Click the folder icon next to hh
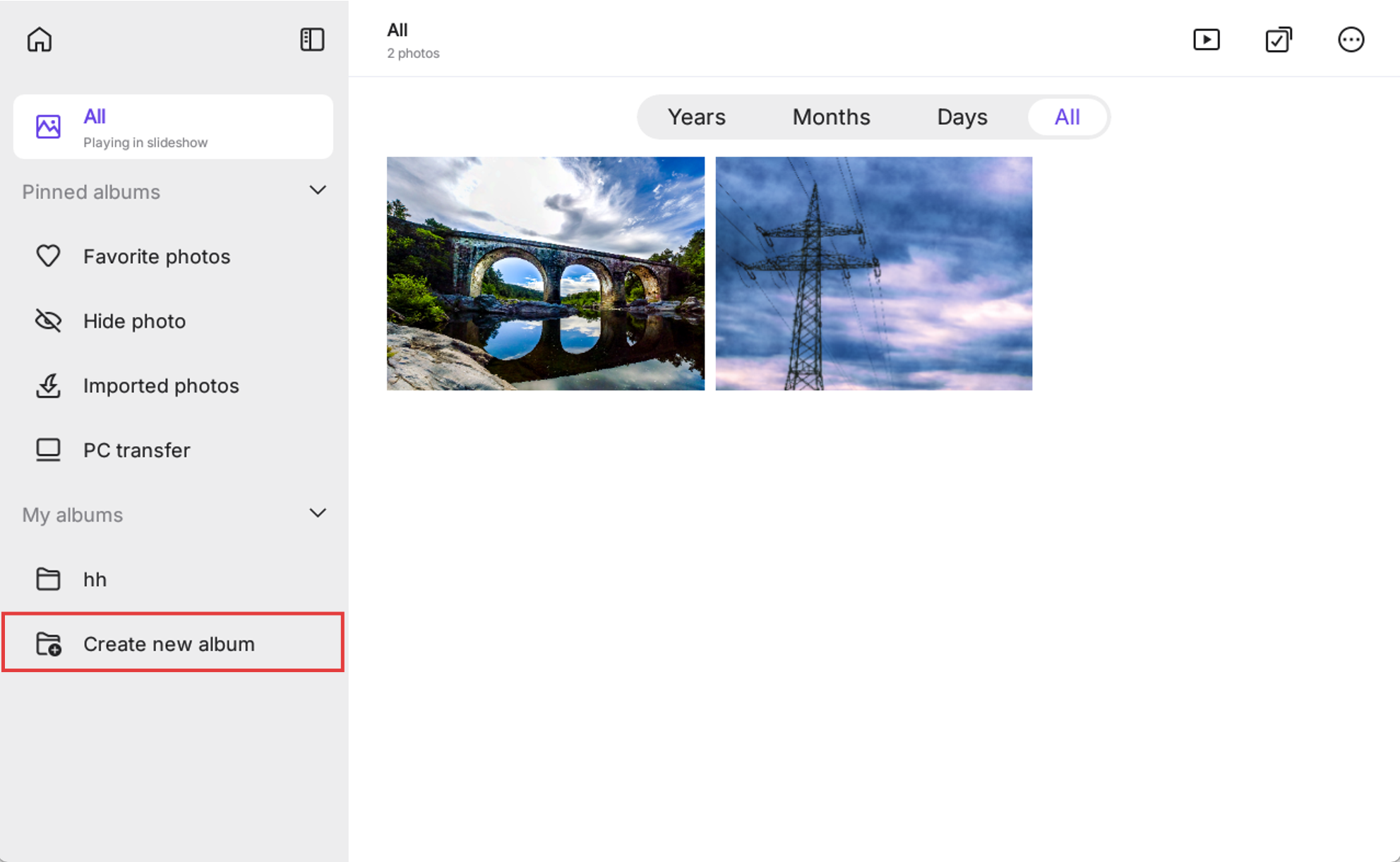 48,579
